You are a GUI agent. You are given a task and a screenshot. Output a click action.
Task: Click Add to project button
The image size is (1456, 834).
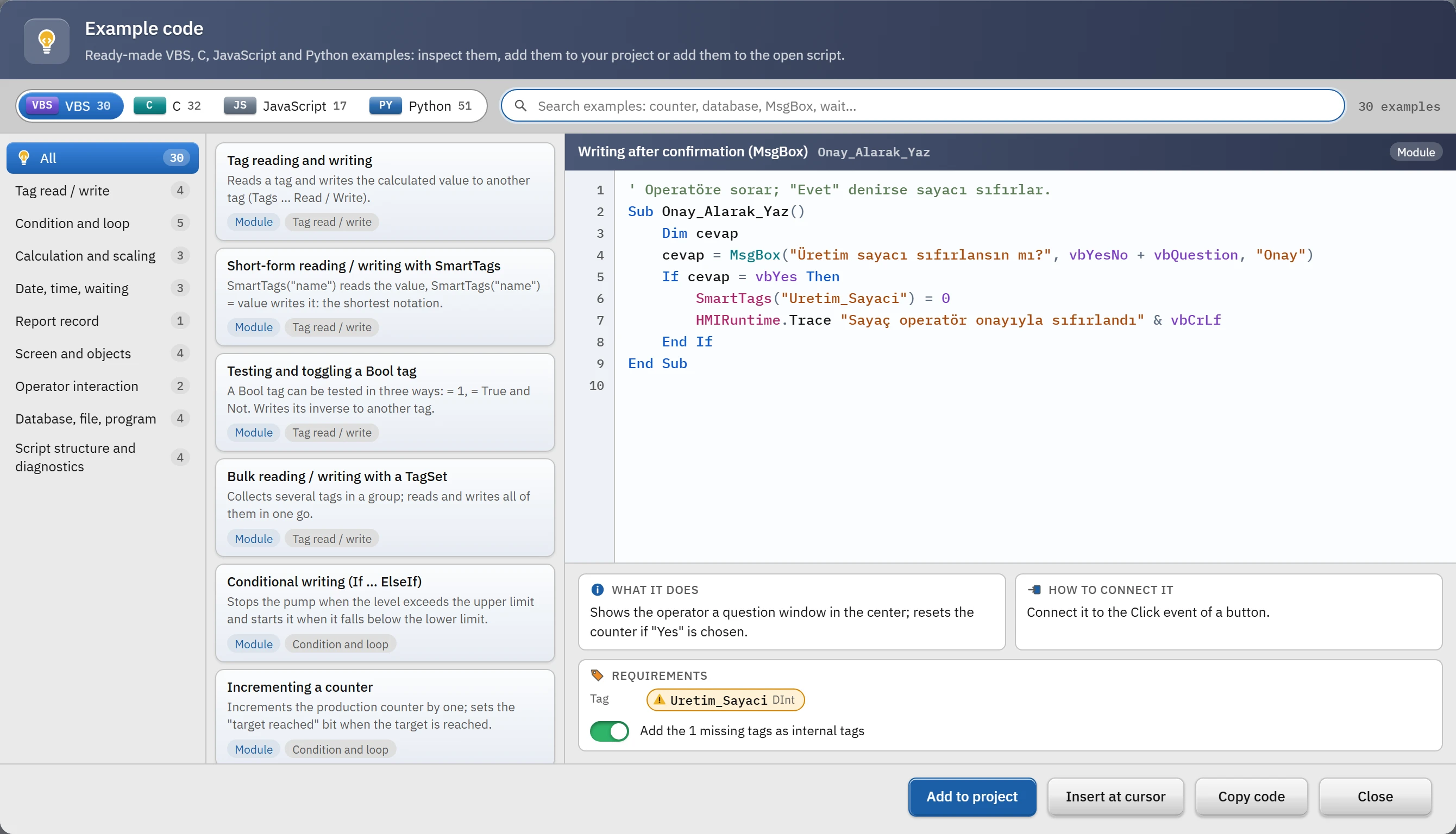972,796
